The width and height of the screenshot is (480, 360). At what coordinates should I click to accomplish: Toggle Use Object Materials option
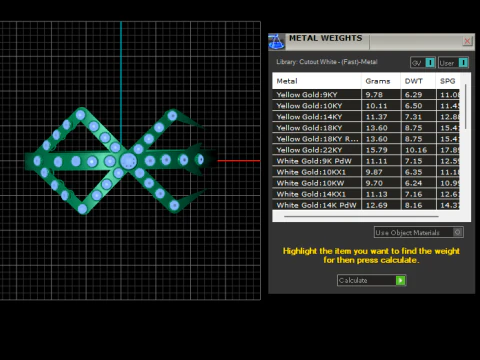(x=458, y=232)
